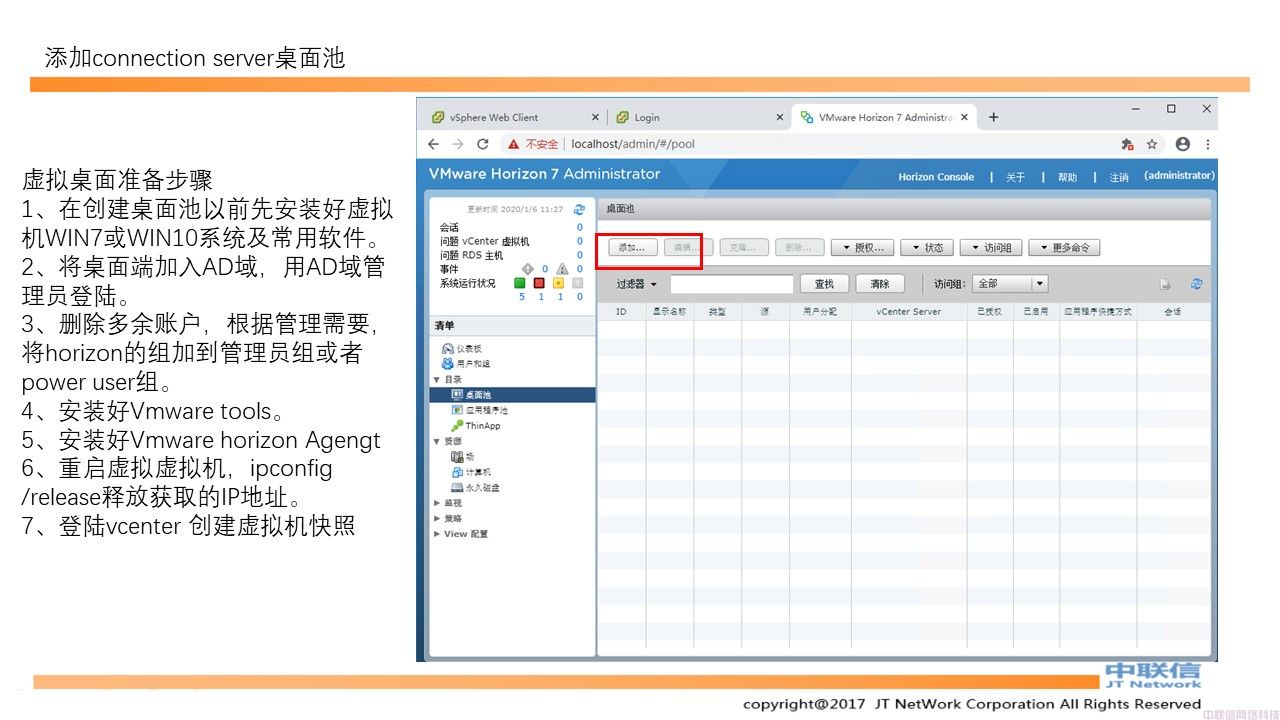Click the 不安全 security warning icon

[514, 144]
